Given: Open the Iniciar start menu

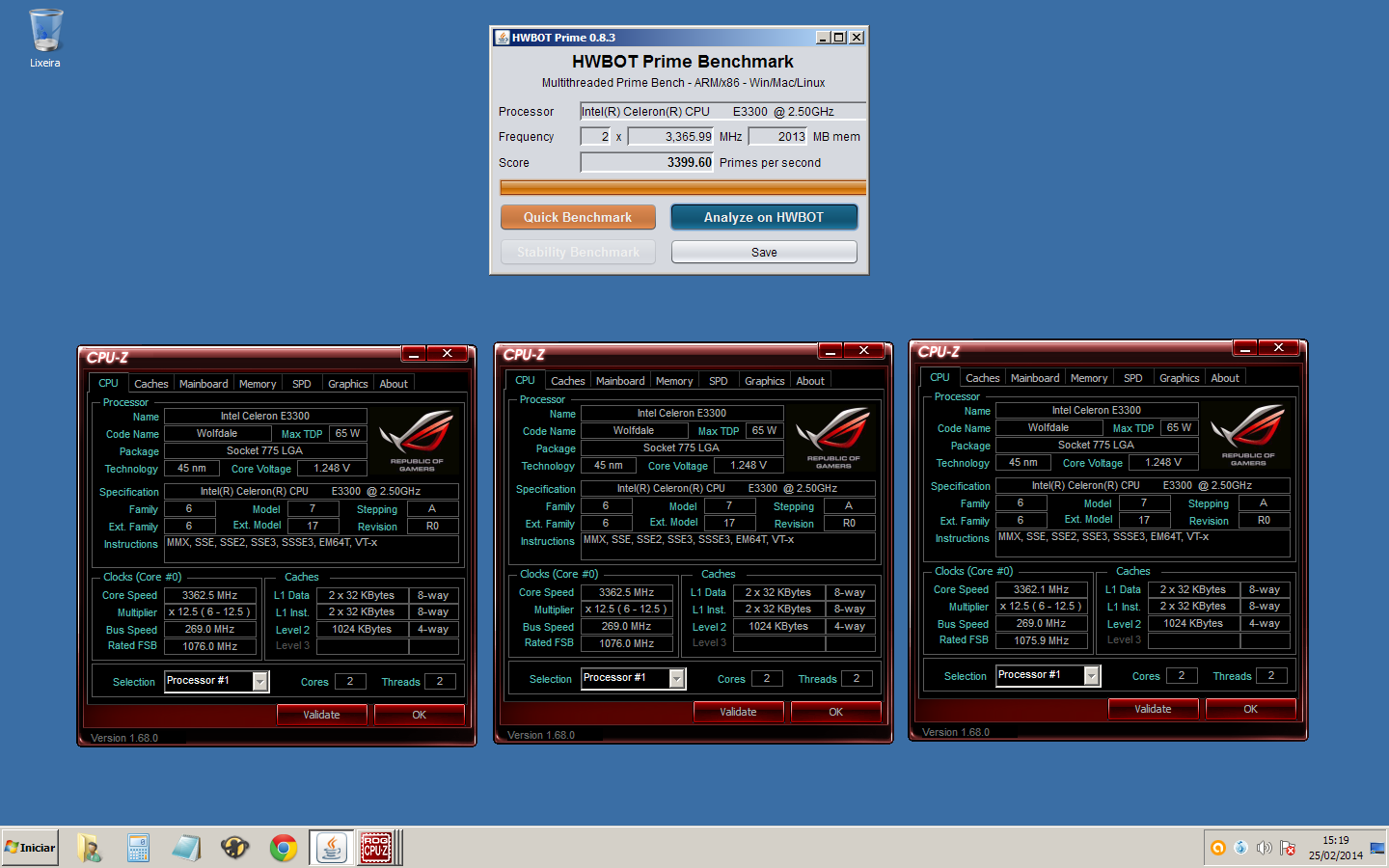Looking at the screenshot, I should pyautogui.click(x=30, y=848).
